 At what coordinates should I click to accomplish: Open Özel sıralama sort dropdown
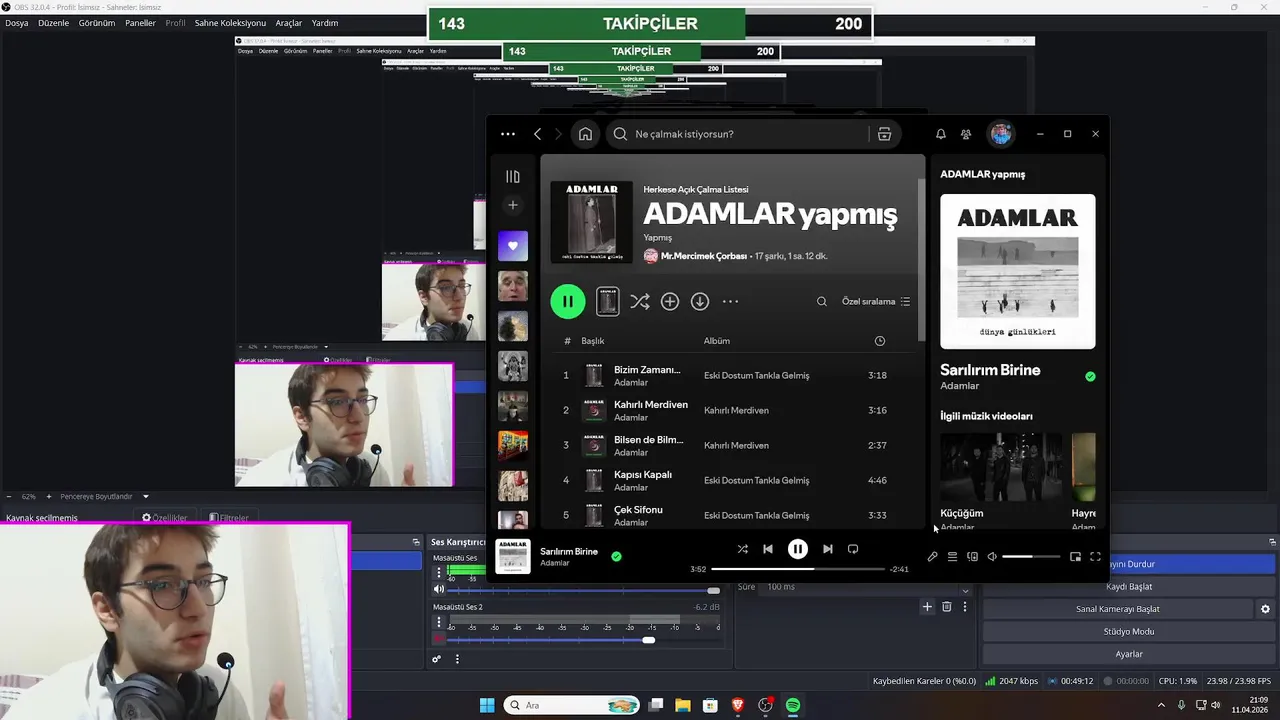(x=876, y=301)
